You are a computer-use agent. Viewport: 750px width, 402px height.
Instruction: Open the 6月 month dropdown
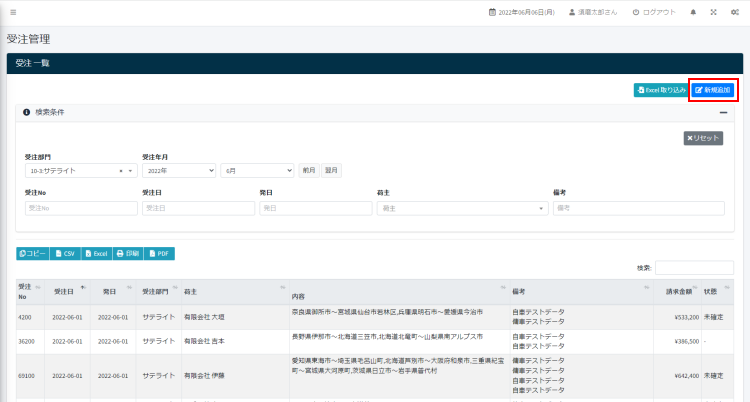click(257, 171)
